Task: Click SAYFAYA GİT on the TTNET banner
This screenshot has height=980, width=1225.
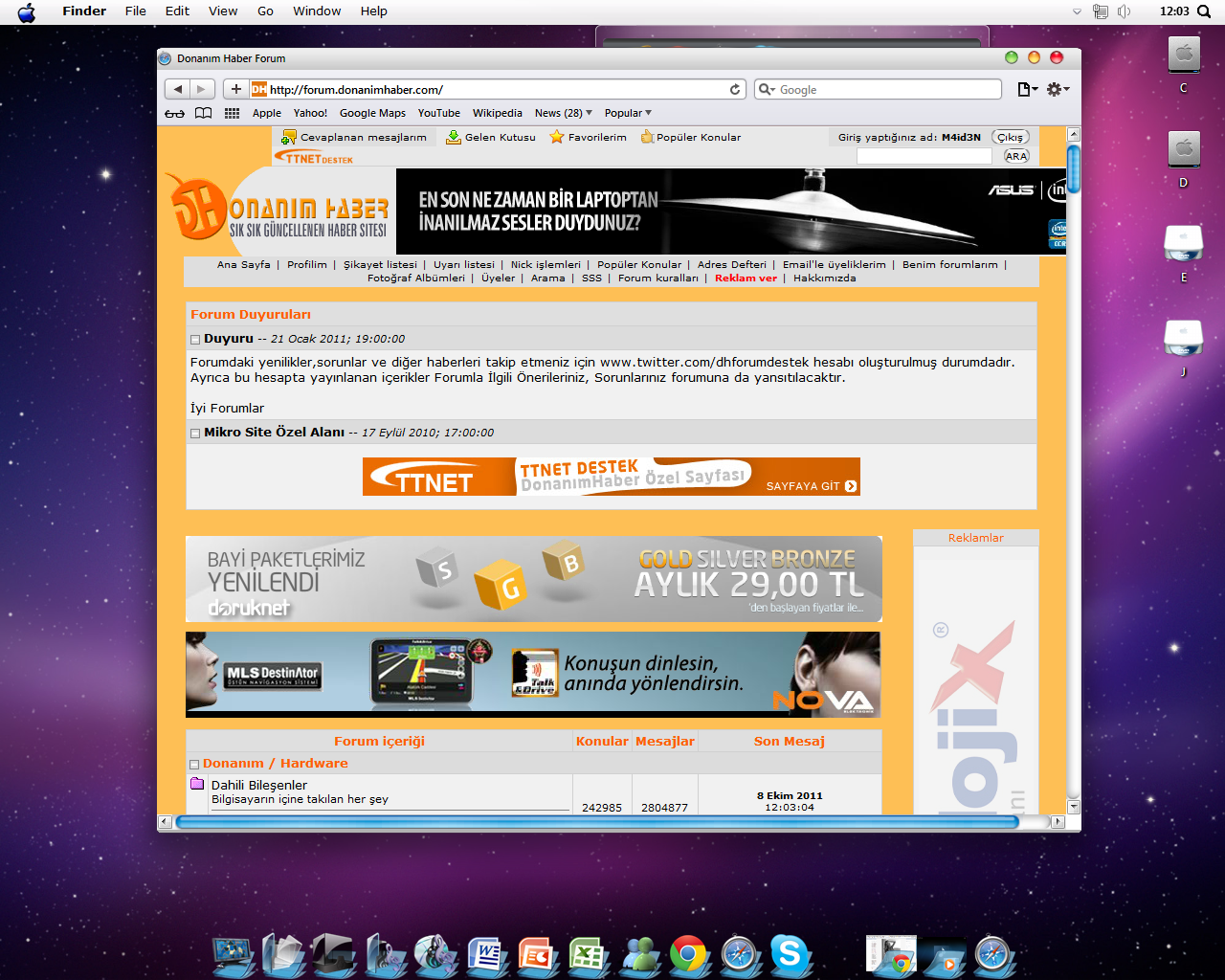Action: click(812, 486)
